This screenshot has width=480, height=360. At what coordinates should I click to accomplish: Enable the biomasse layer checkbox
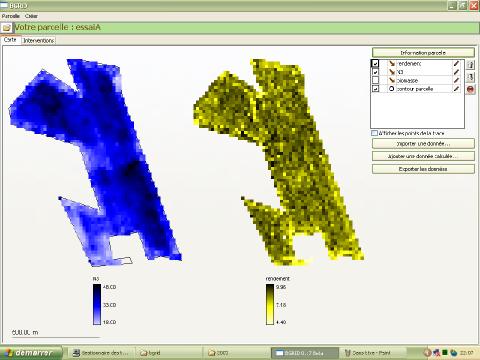coord(375,80)
